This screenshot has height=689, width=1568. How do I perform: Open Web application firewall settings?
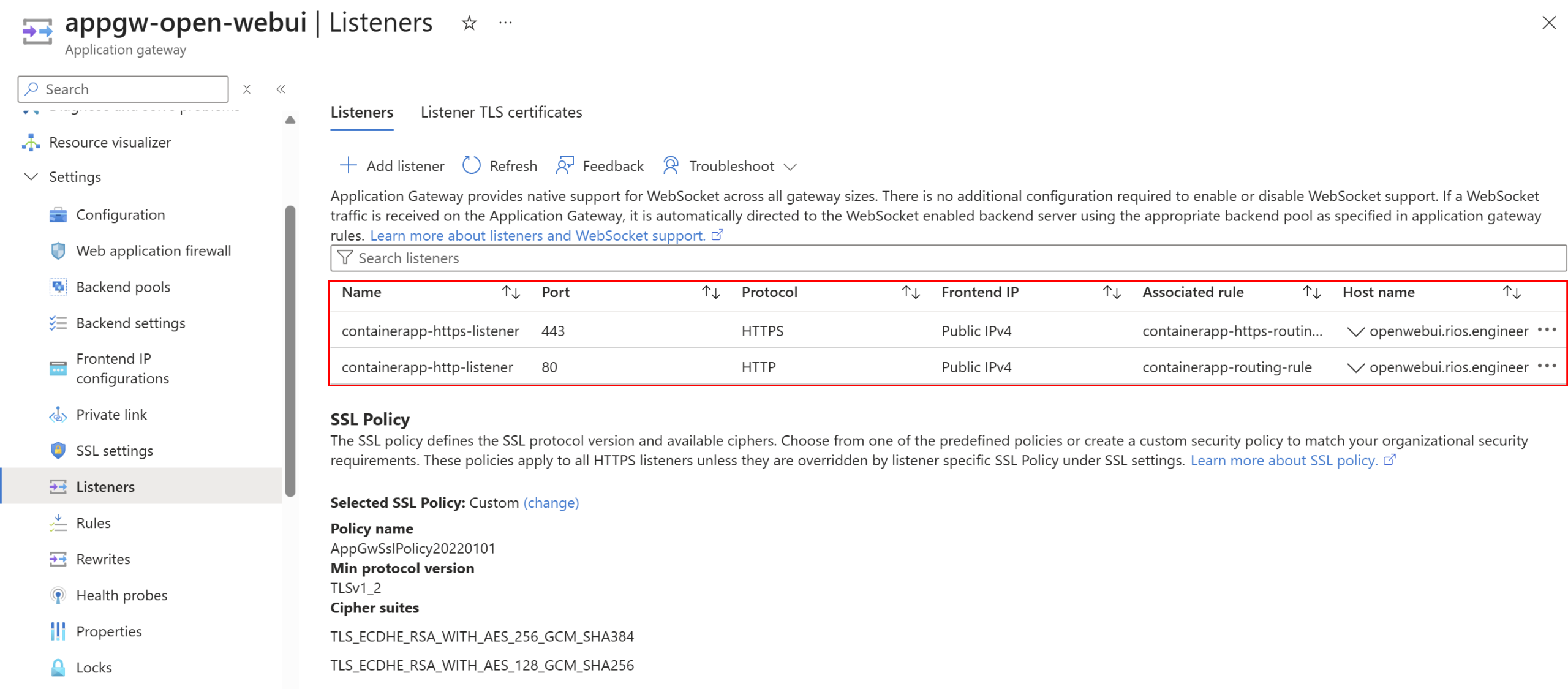tap(153, 250)
